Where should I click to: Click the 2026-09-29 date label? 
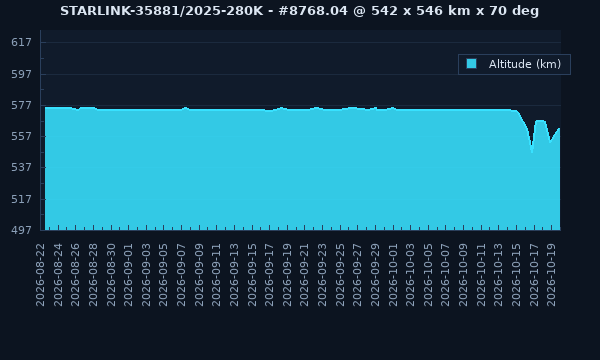(x=375, y=275)
